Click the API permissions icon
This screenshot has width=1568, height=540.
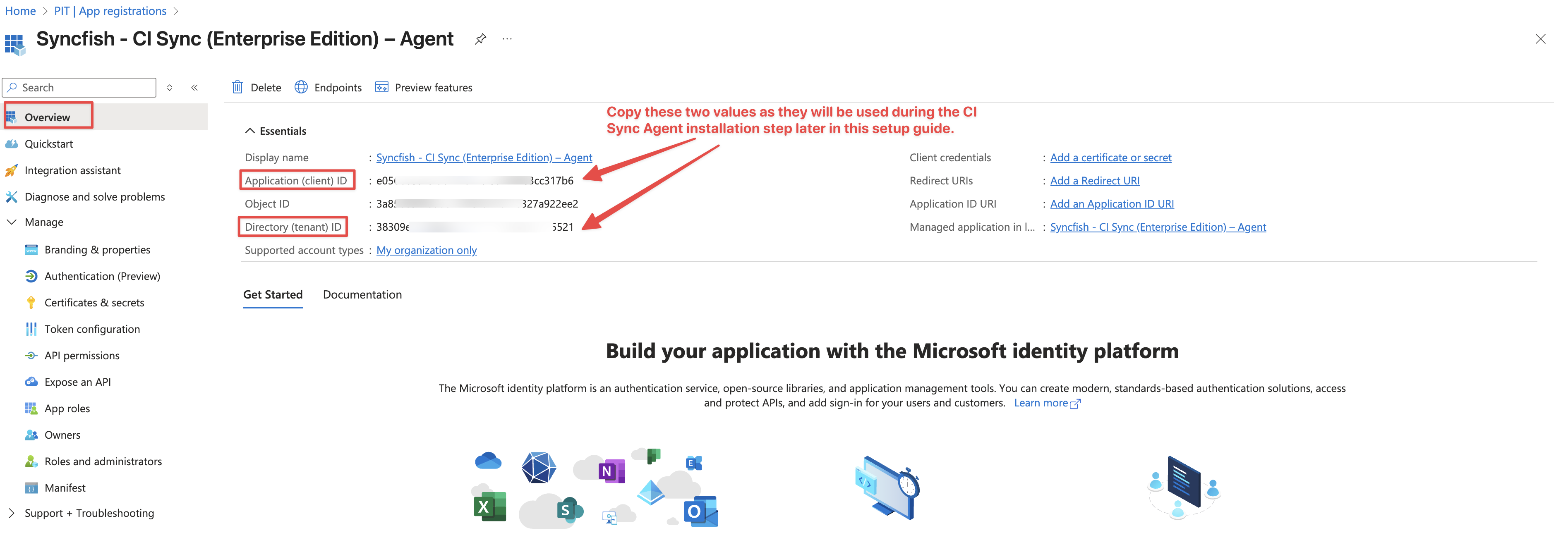[x=31, y=356]
